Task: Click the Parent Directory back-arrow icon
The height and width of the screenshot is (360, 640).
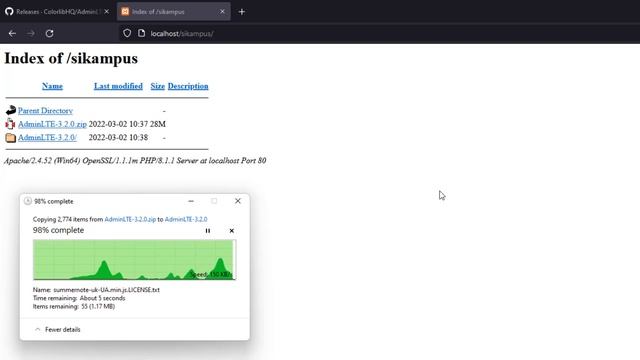Action: coord(11,110)
